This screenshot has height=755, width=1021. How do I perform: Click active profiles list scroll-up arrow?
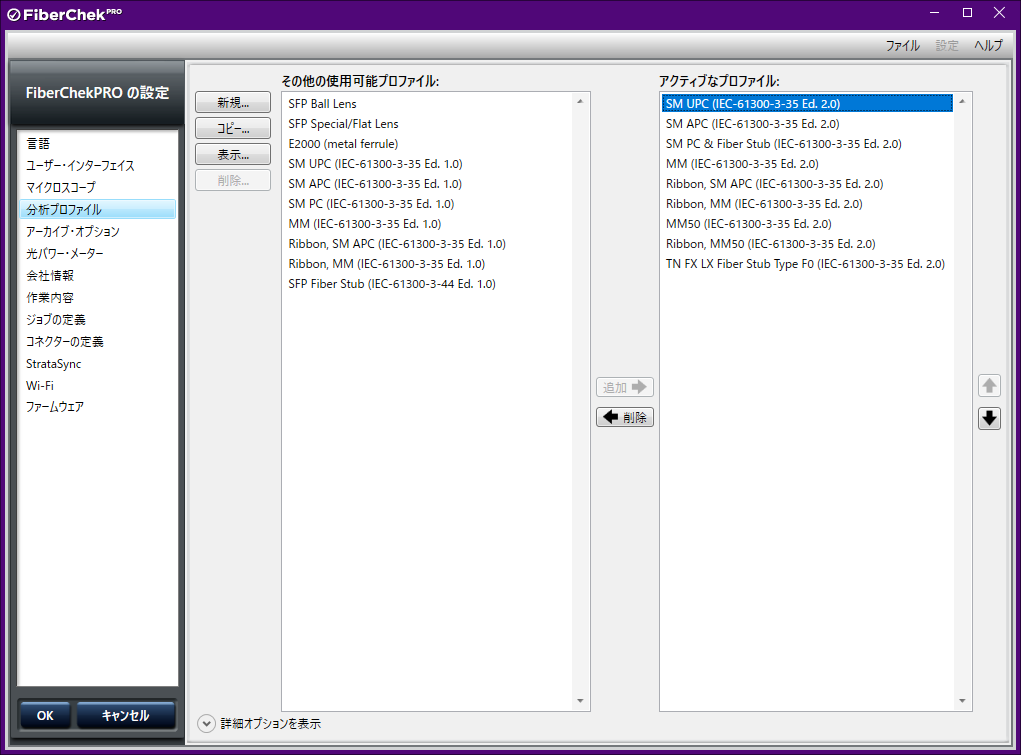(x=962, y=101)
